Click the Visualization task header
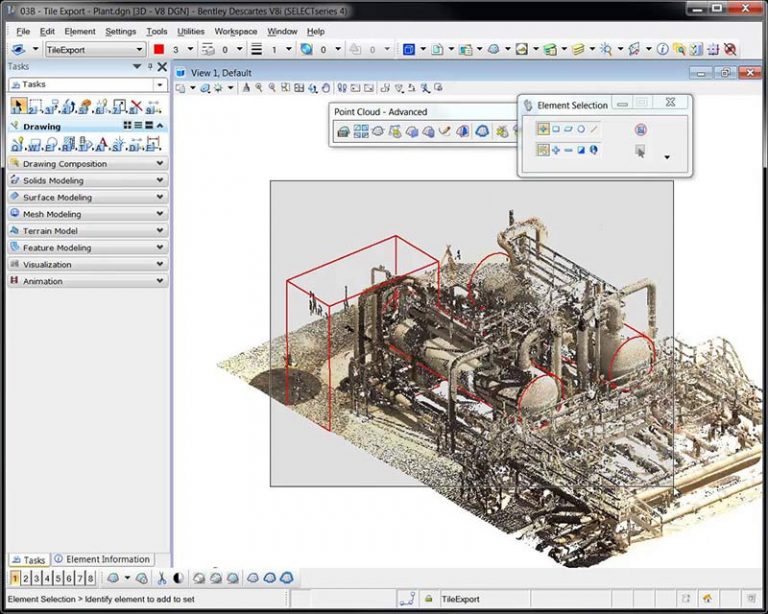Viewport: 768px width, 614px height. [x=88, y=264]
